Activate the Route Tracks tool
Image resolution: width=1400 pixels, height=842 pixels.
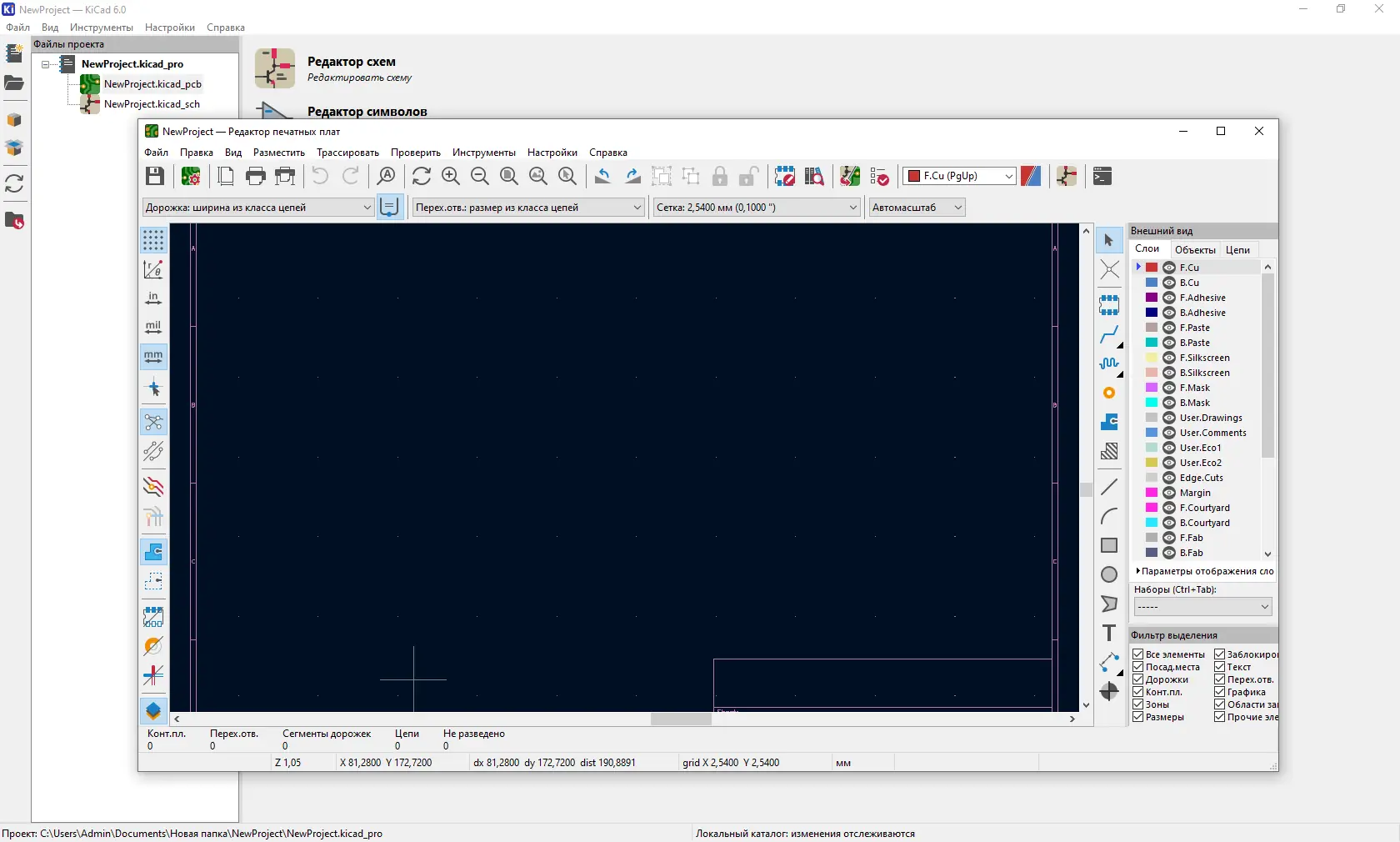(1109, 335)
